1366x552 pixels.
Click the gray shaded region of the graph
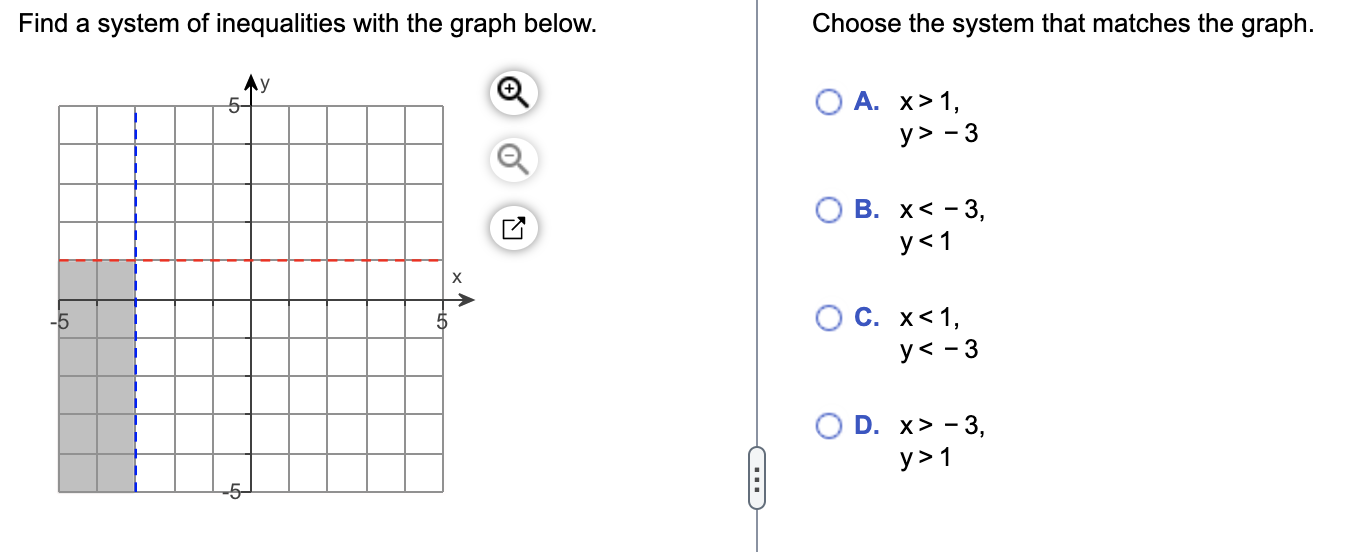[x=97, y=376]
